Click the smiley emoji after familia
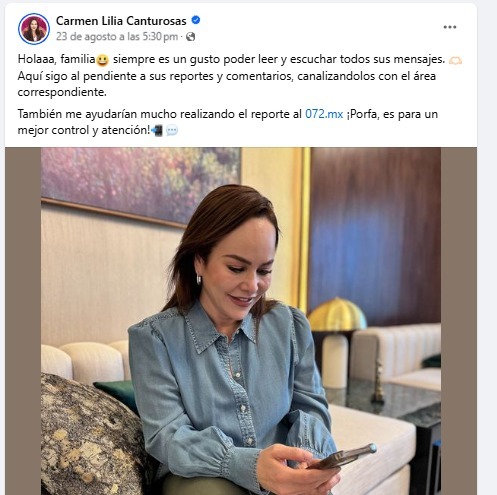The height and width of the screenshot is (495, 497). pyautogui.click(x=102, y=60)
